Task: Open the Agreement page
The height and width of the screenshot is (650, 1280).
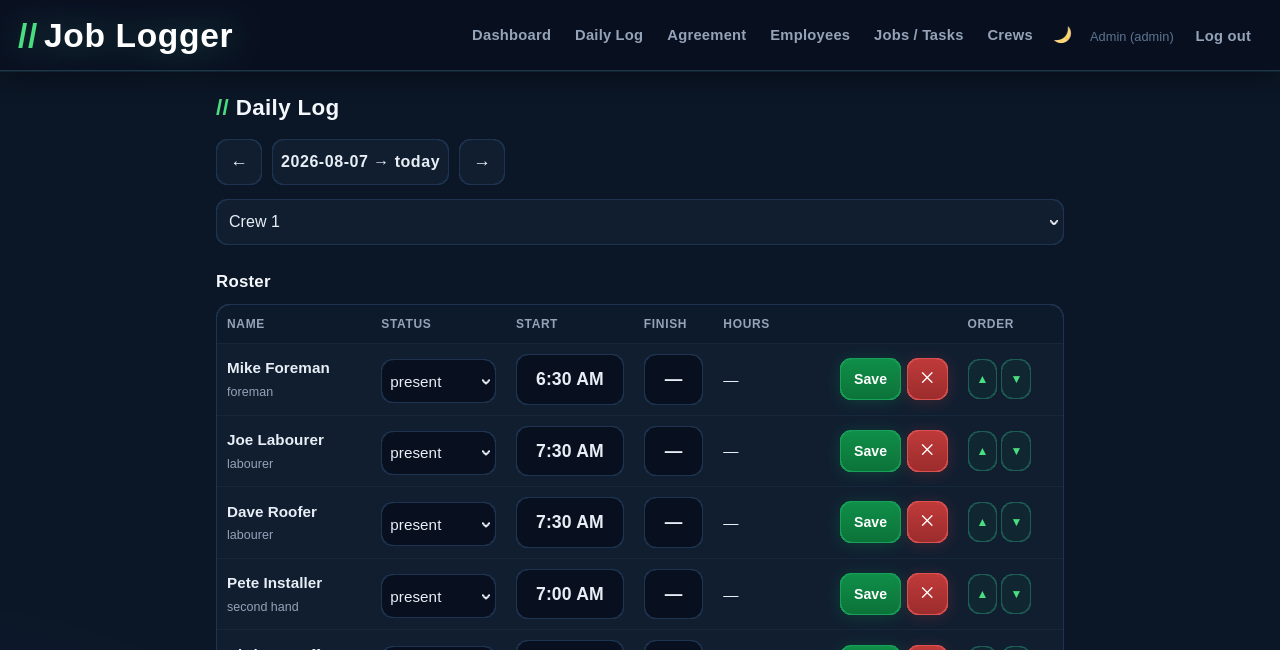Action: coord(707,35)
